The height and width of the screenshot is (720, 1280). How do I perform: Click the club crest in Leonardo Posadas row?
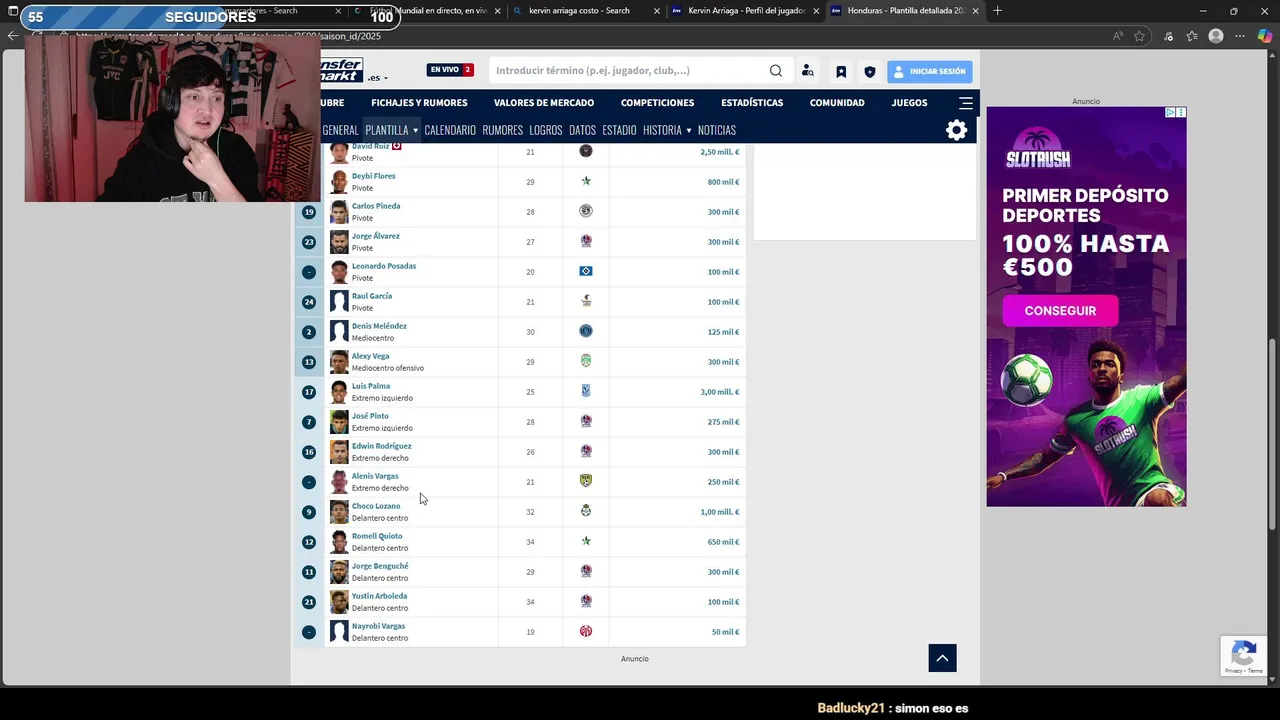pyautogui.click(x=586, y=271)
